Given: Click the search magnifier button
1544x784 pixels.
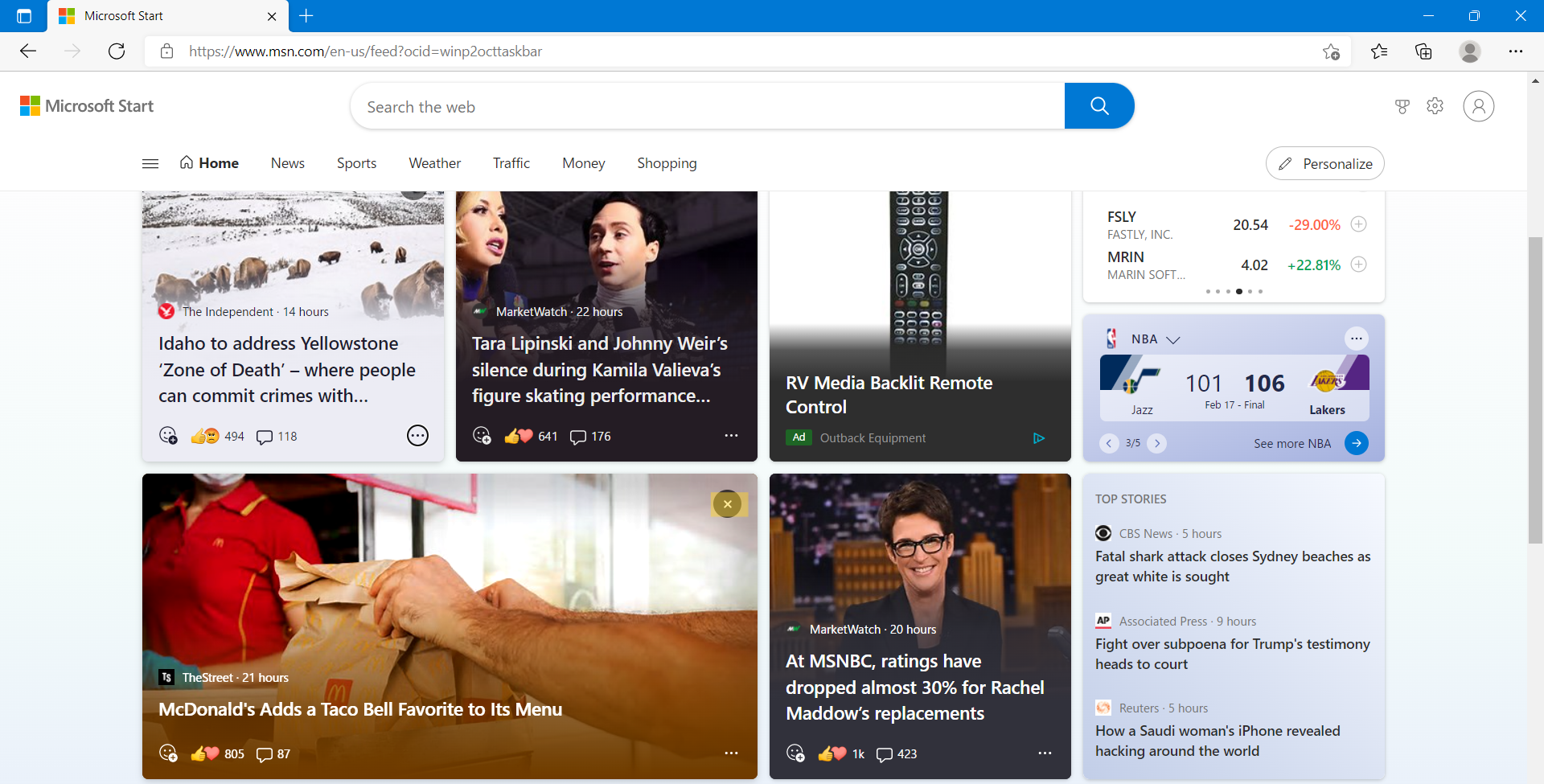Looking at the screenshot, I should pyautogui.click(x=1099, y=105).
